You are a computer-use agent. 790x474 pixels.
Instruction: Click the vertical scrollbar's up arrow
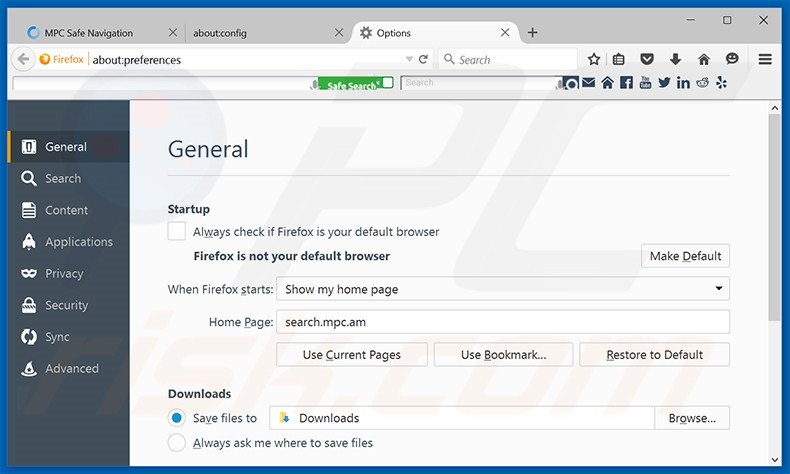pos(774,107)
